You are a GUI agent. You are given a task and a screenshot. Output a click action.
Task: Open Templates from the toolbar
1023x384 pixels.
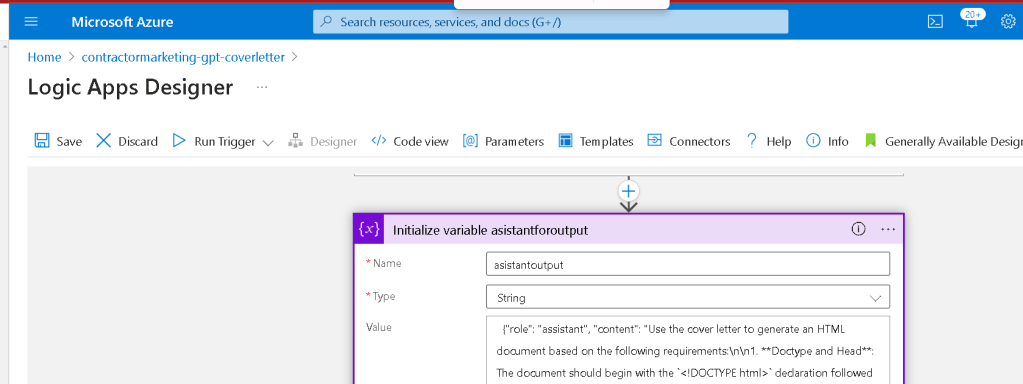point(596,141)
